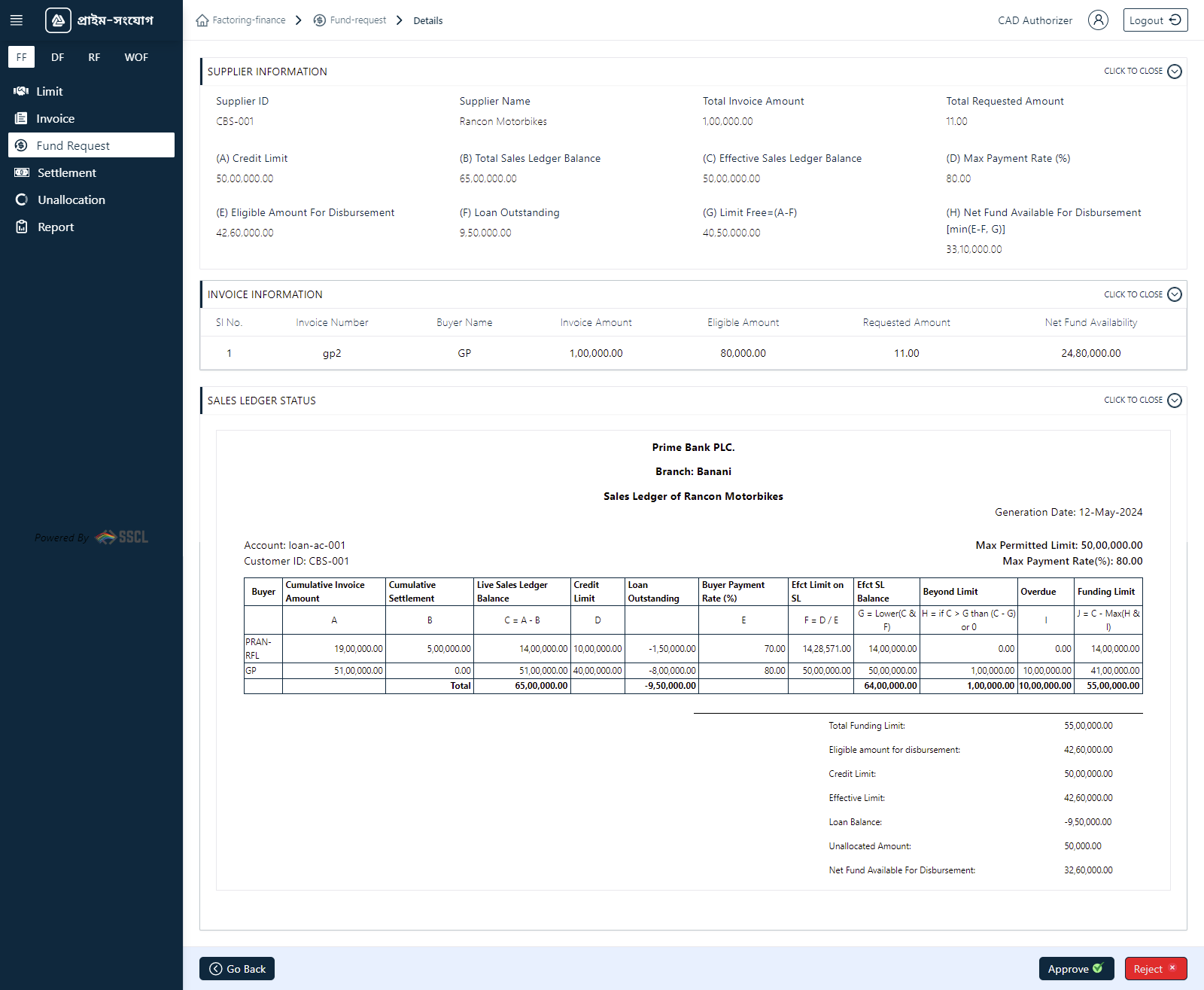Switch to the DF tab
This screenshot has width=1204, height=990.
58,57
